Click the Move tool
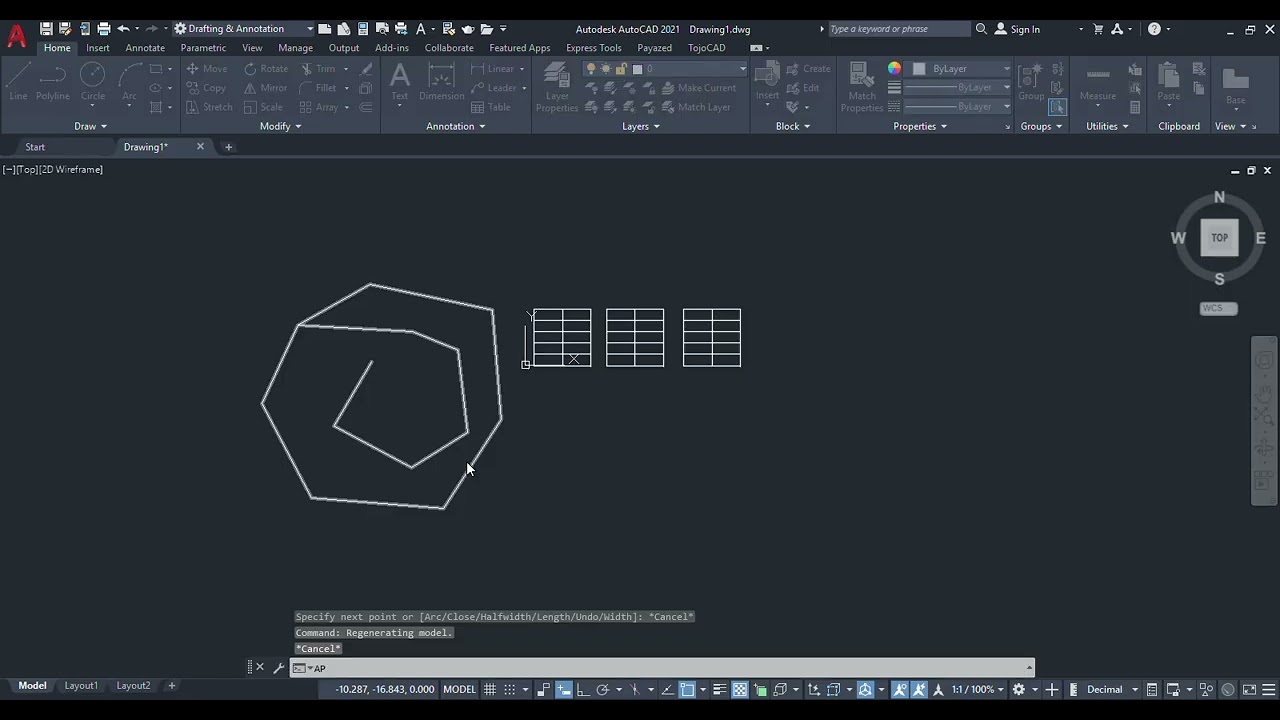Image resolution: width=1280 pixels, height=720 pixels. [207, 69]
